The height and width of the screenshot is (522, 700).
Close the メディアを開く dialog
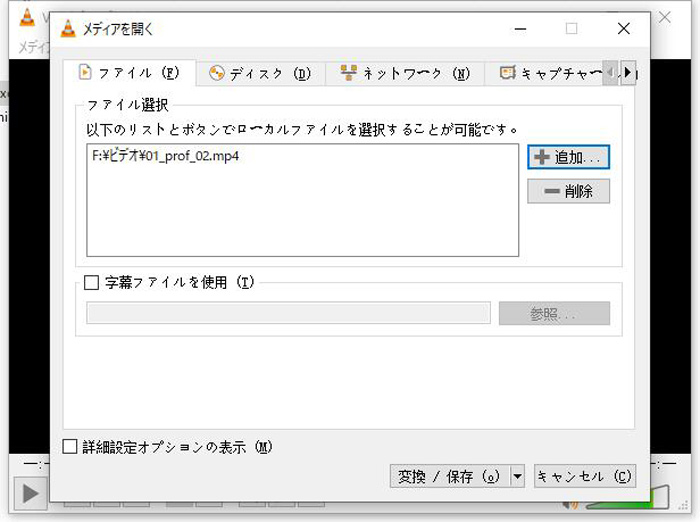[x=624, y=29]
